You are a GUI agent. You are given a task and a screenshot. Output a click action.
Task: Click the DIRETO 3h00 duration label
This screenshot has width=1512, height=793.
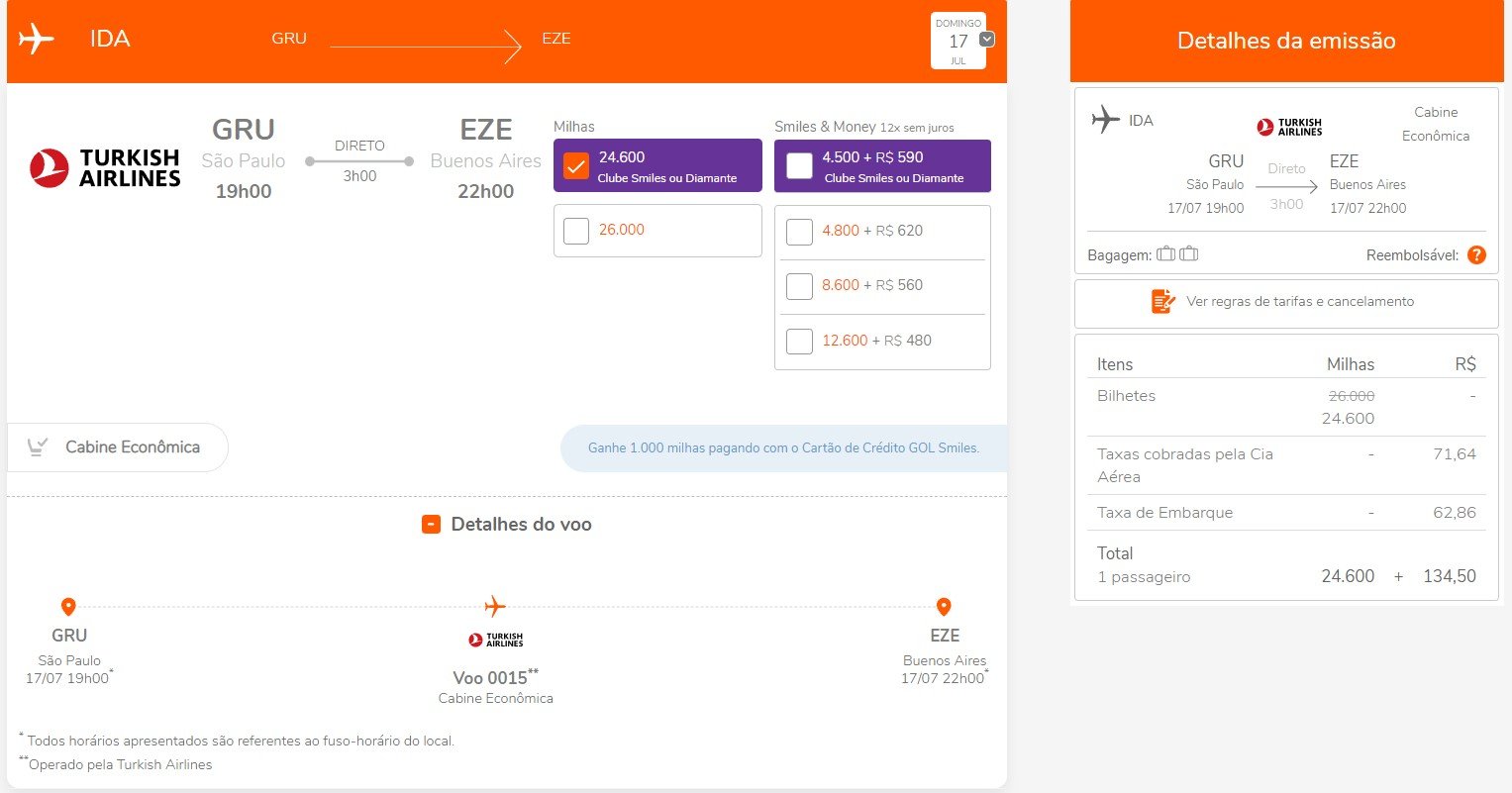click(x=359, y=160)
